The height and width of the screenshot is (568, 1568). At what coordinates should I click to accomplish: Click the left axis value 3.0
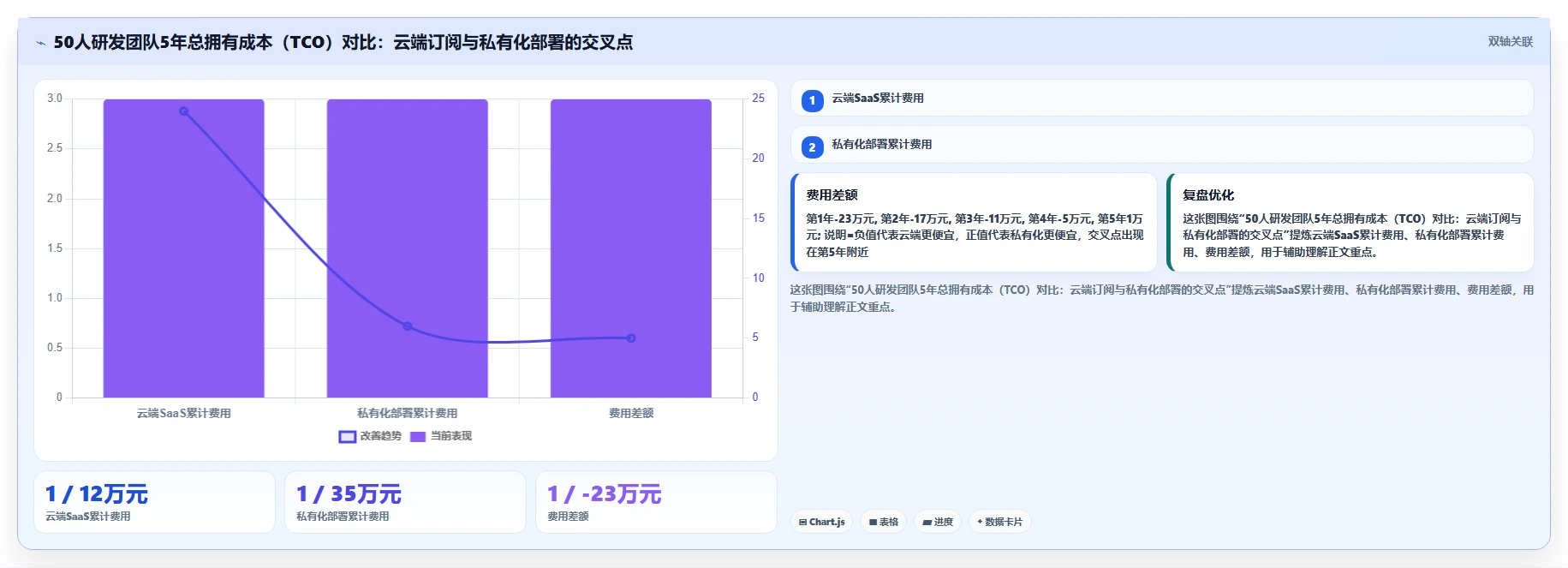tap(55, 99)
